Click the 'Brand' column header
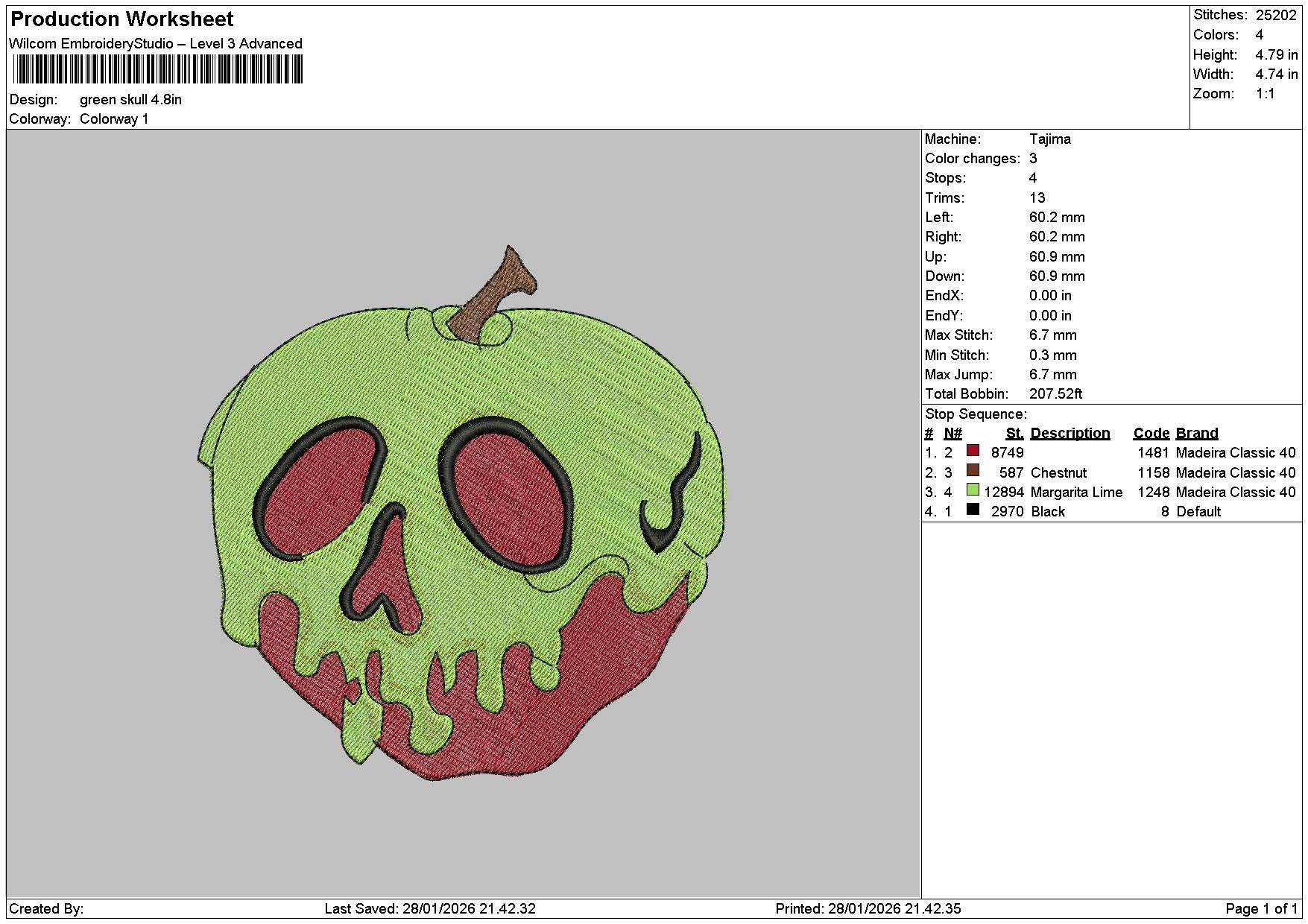This screenshot has height=924, width=1308. coord(1197,433)
